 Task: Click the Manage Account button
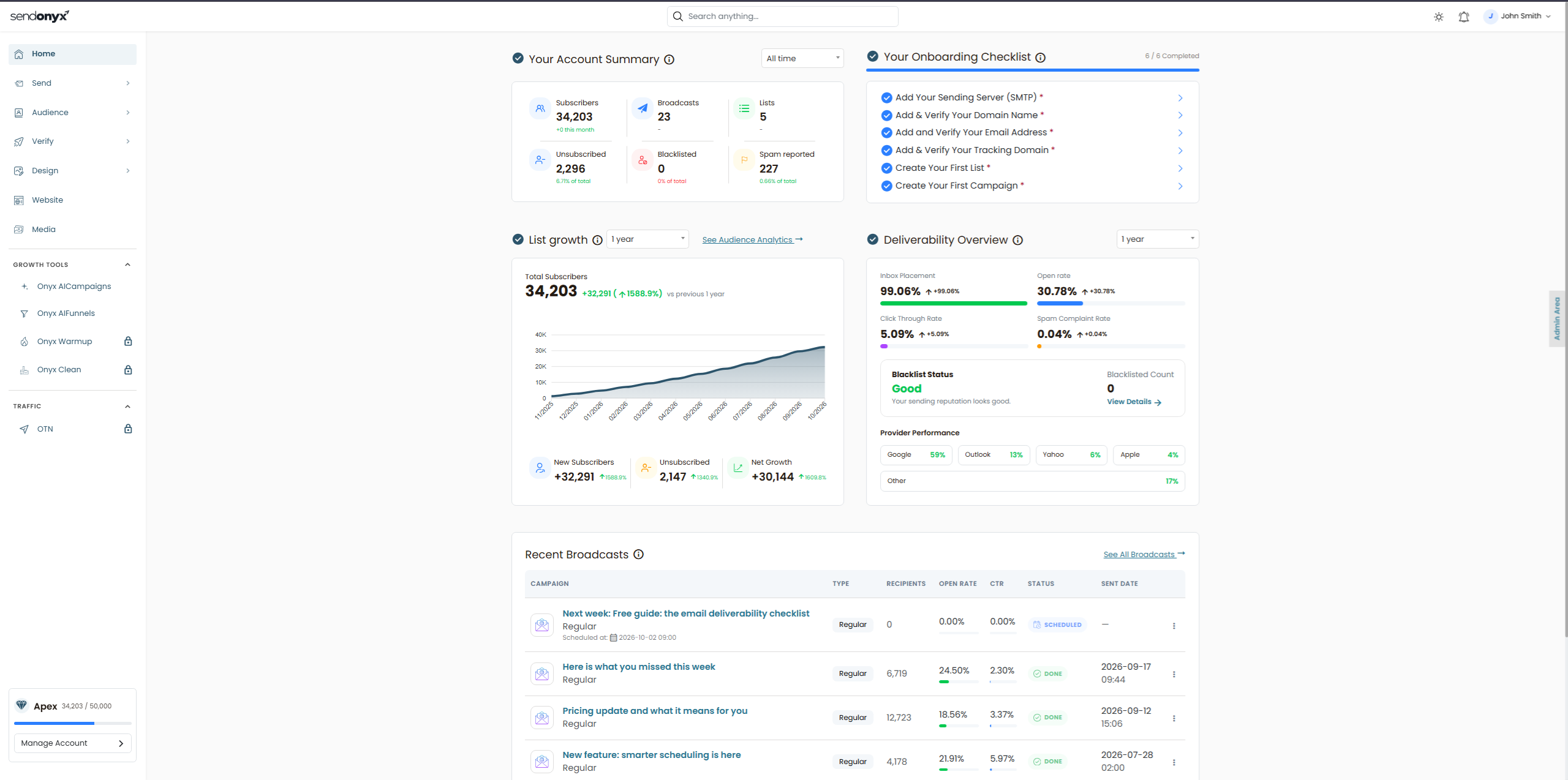pos(73,743)
